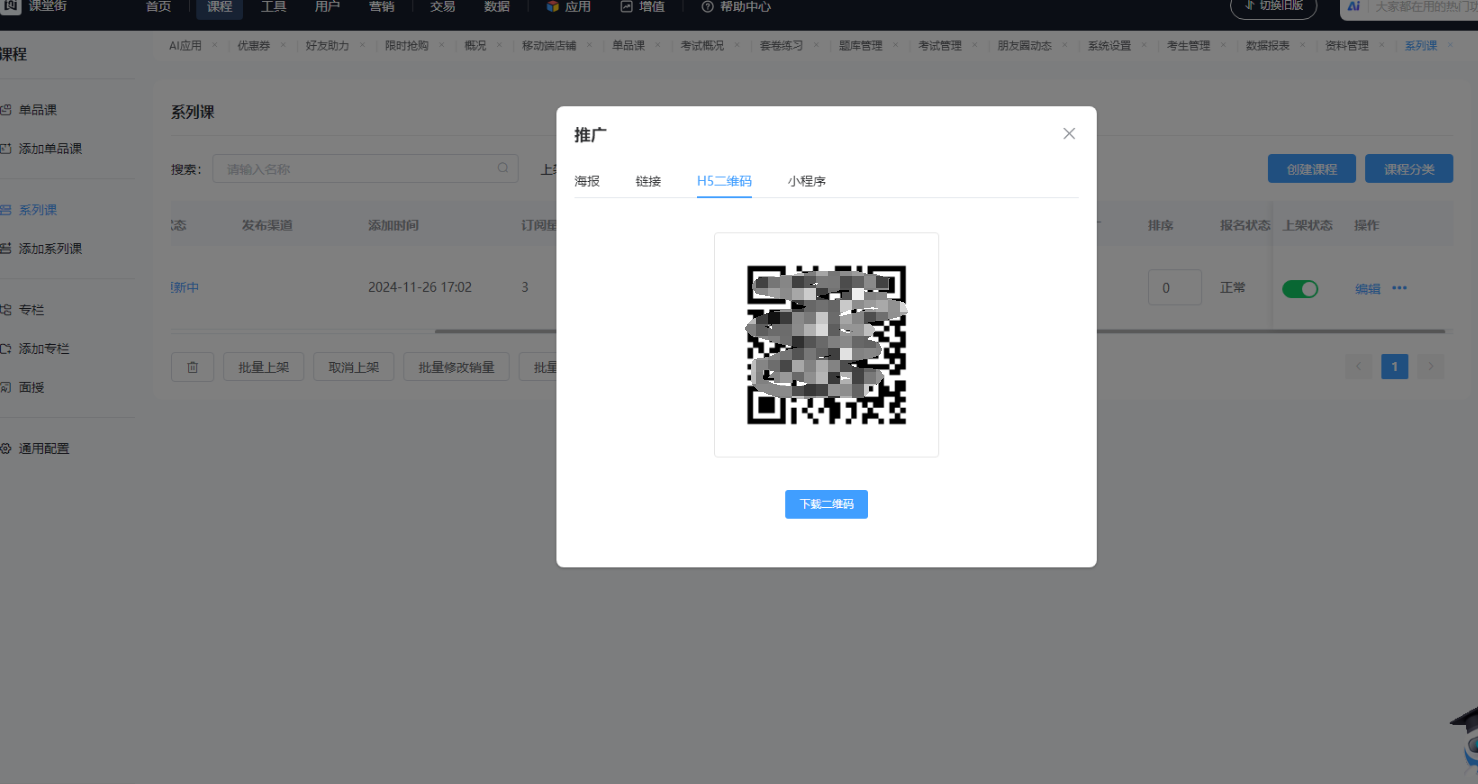
Task: Open 课程 in the top navigation
Action: [x=219, y=7]
